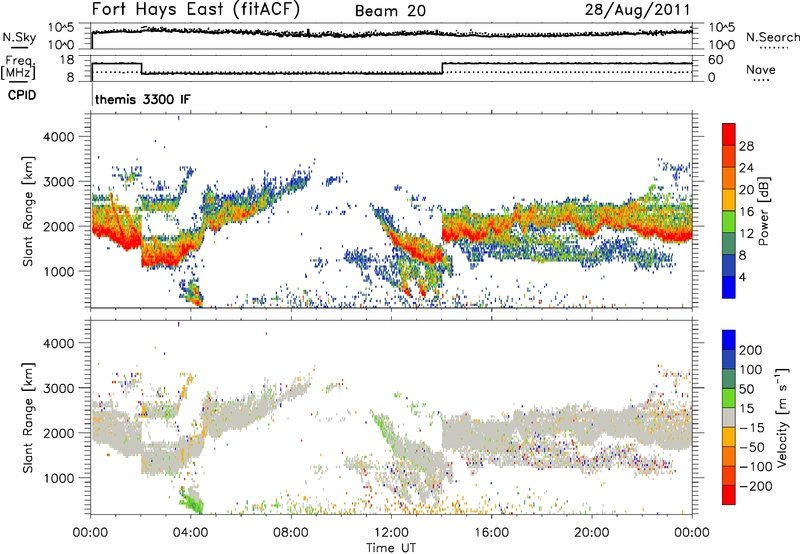Click the '50' value on velocity colour bar
The image size is (800, 554).
[x=746, y=389]
